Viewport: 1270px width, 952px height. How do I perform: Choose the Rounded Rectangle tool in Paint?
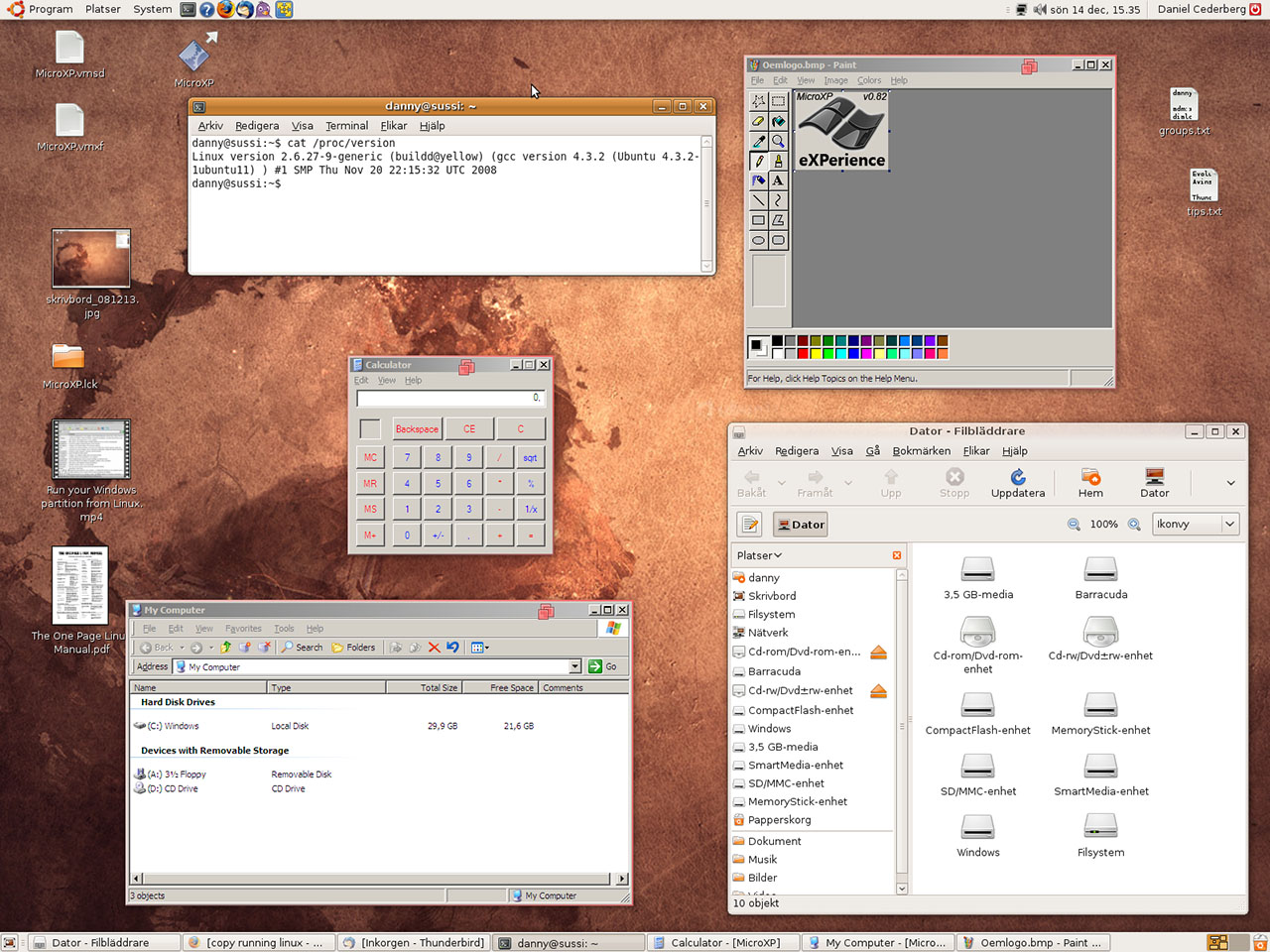tap(778, 240)
